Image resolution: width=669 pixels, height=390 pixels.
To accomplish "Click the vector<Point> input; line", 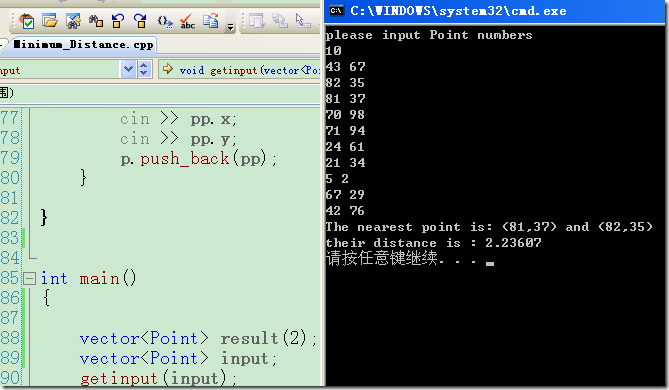I will pos(178,358).
